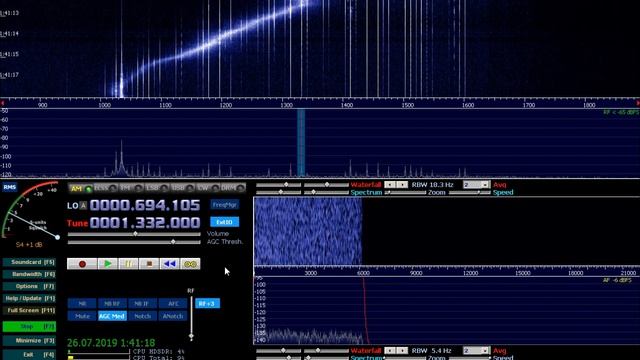The width and height of the screenshot is (640, 360).
Task: Increase lower RBW 5.4 Hz with right arrow
Action: [402, 351]
